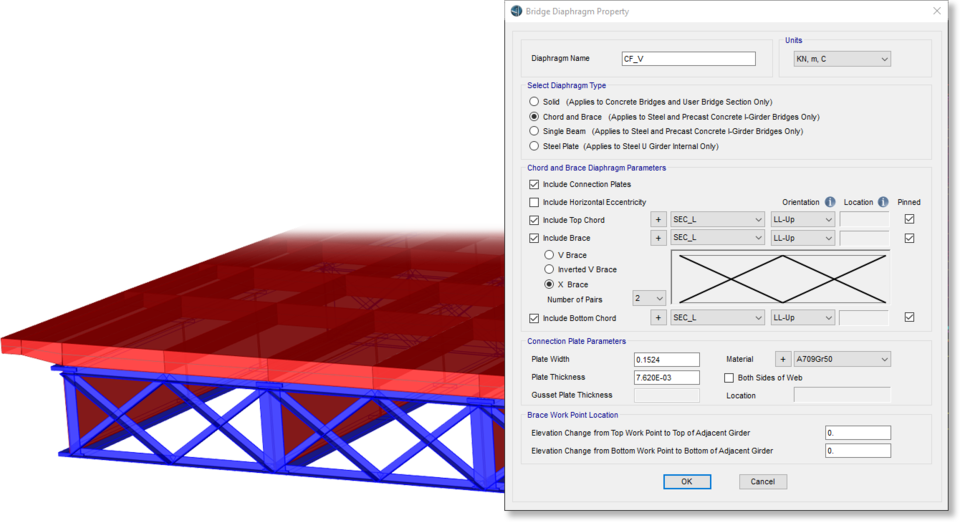
Task: Click plus button beside Top Chord section
Action: point(658,220)
